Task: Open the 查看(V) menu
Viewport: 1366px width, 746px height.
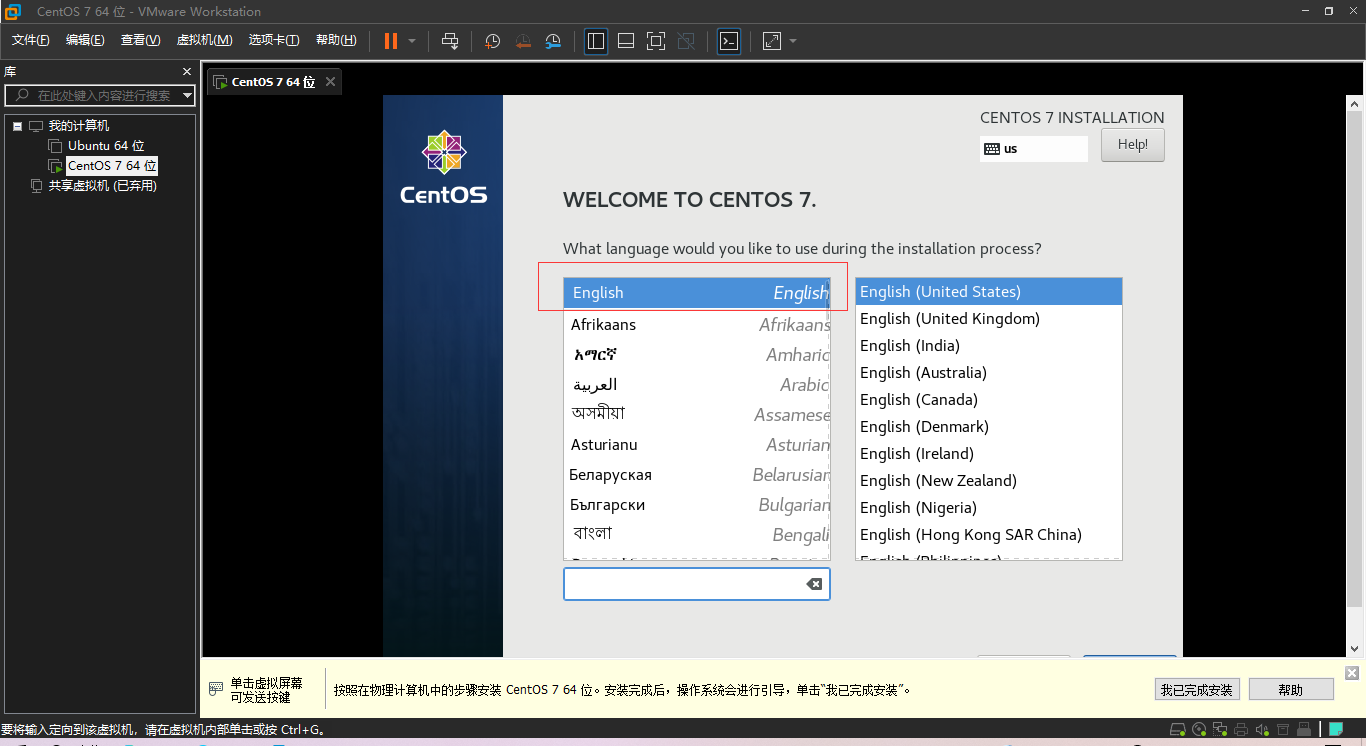Action: click(140, 40)
